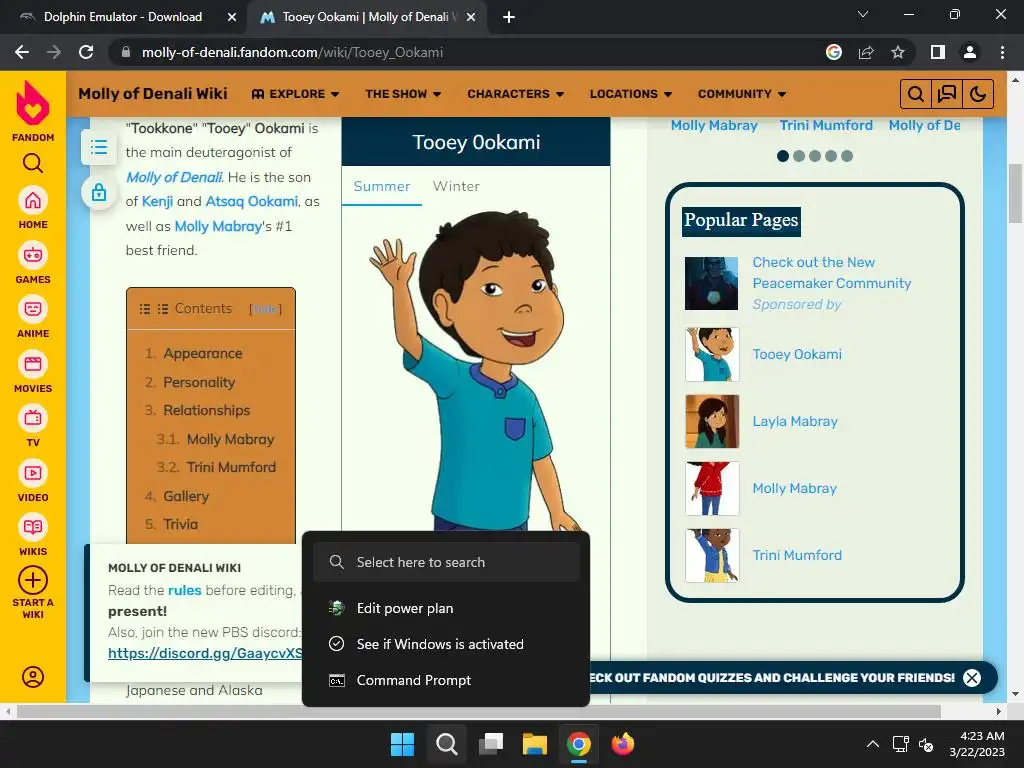Jump to Appearance in Contents
This screenshot has height=768, width=1024.
tap(202, 353)
